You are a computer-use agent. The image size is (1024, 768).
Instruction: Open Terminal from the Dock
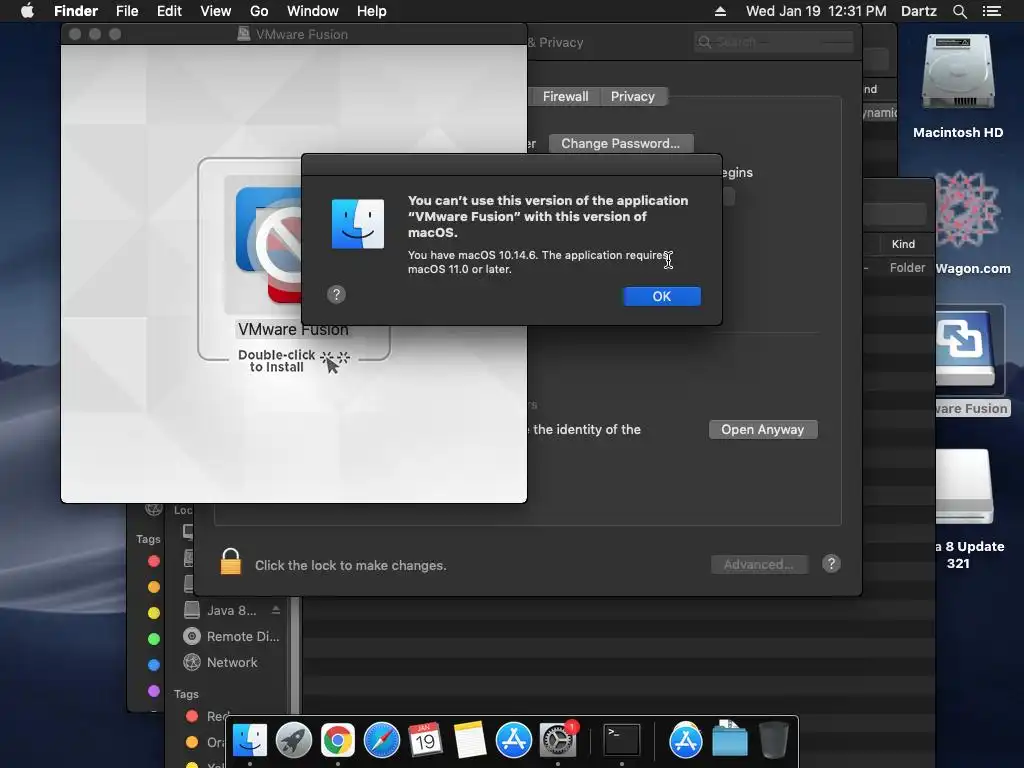pyautogui.click(x=621, y=741)
